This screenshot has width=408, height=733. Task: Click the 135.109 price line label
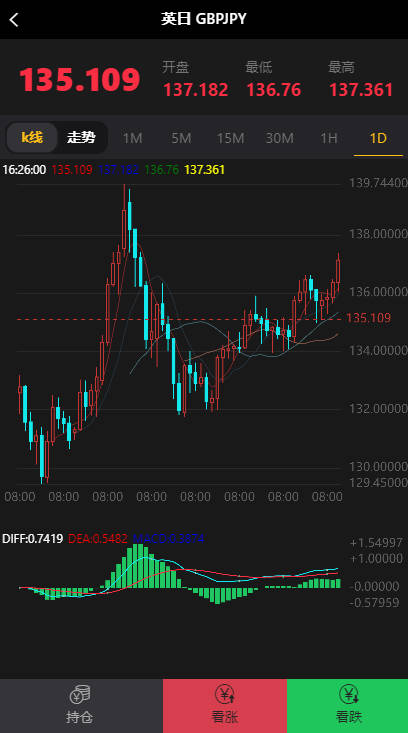pyautogui.click(x=368, y=318)
